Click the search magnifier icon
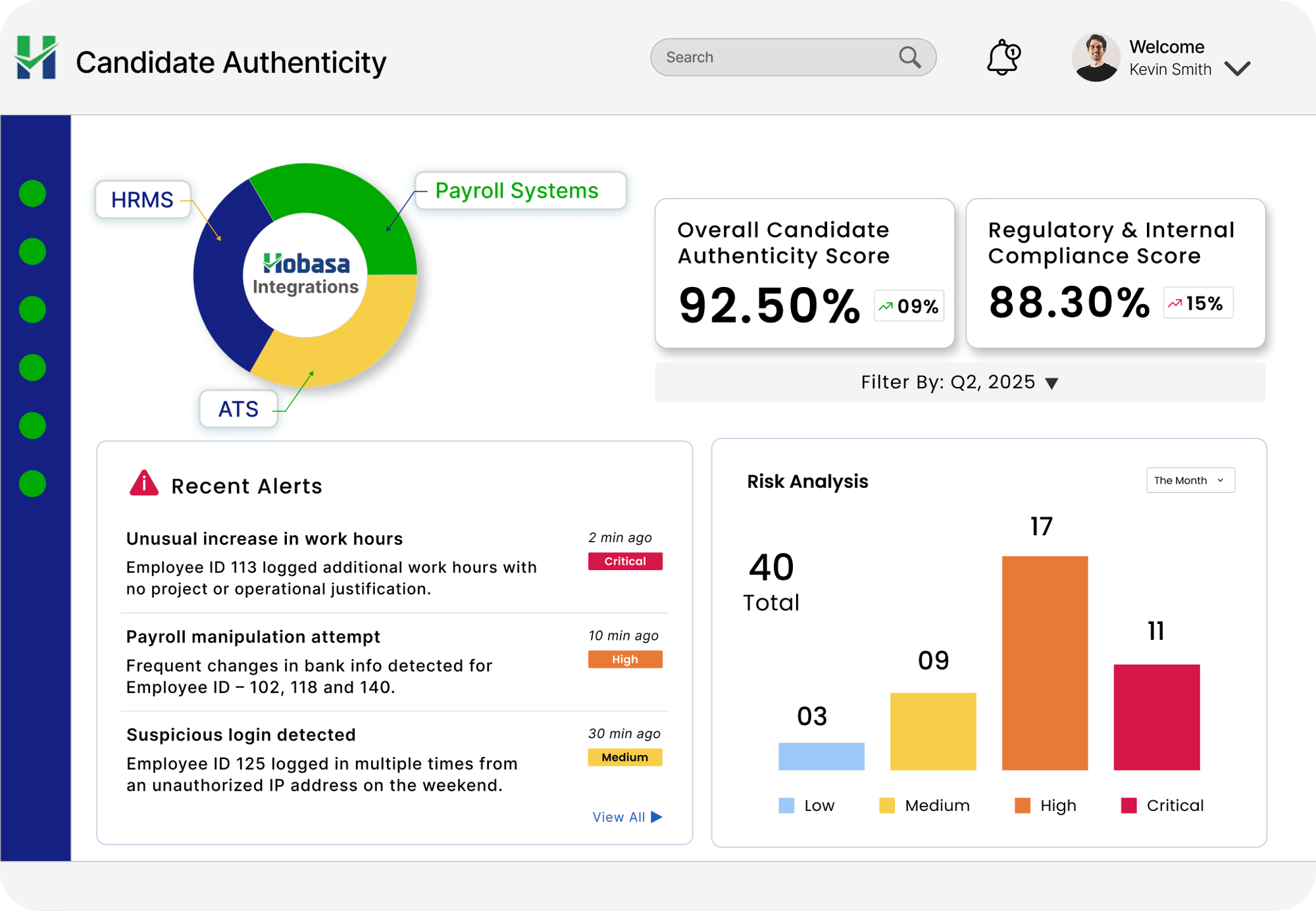Screen dimensions: 1316x911 tap(910, 57)
